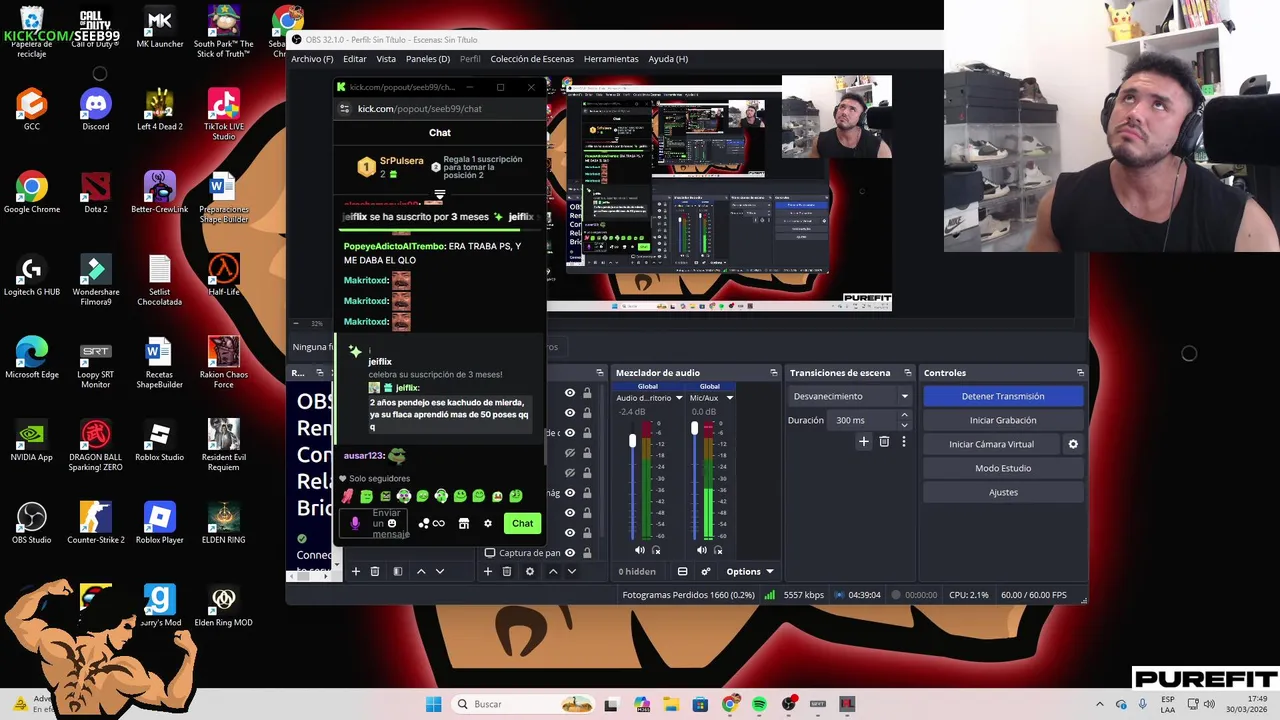Open Discord desktop shortcut
The image size is (1280, 720).
coord(96,109)
